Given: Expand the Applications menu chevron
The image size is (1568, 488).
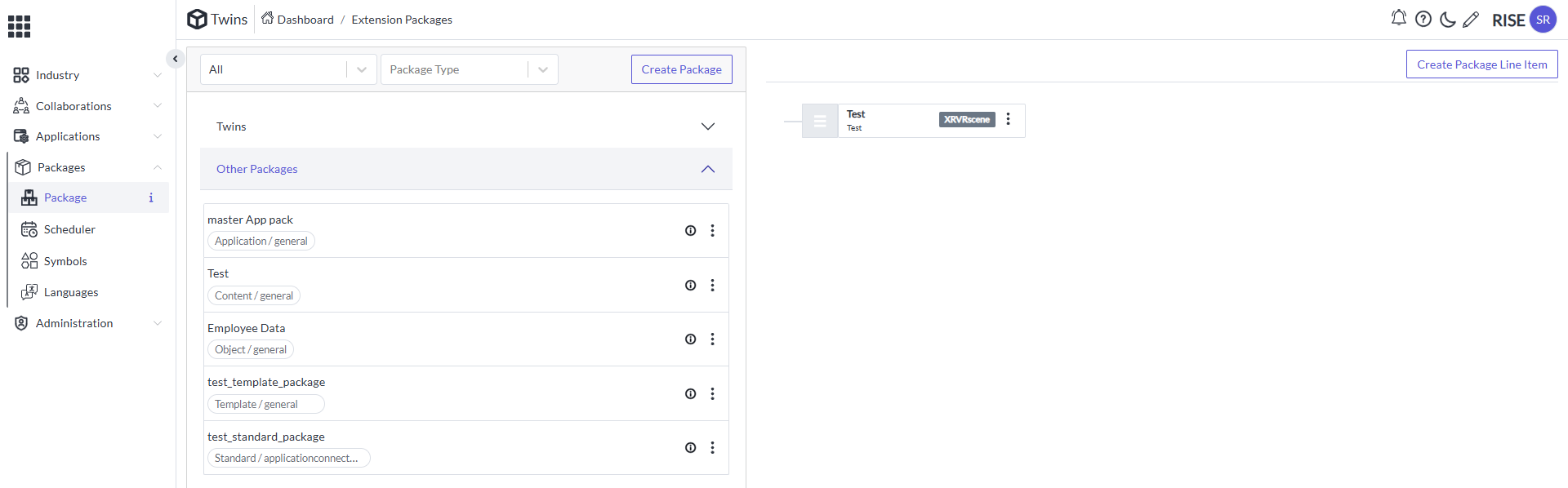Looking at the screenshot, I should tap(158, 136).
